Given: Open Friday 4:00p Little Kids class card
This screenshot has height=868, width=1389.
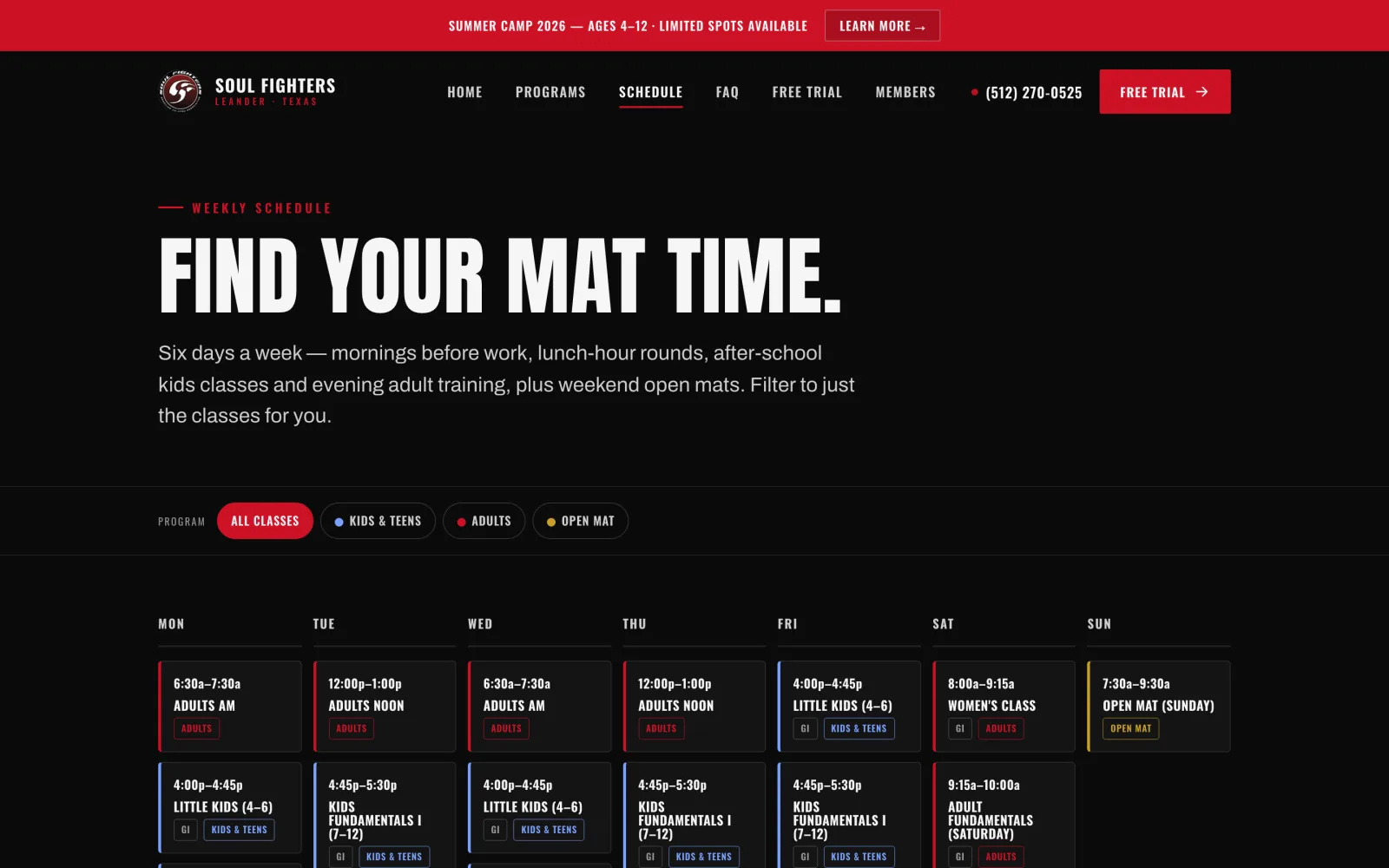Looking at the screenshot, I should 849,707.
